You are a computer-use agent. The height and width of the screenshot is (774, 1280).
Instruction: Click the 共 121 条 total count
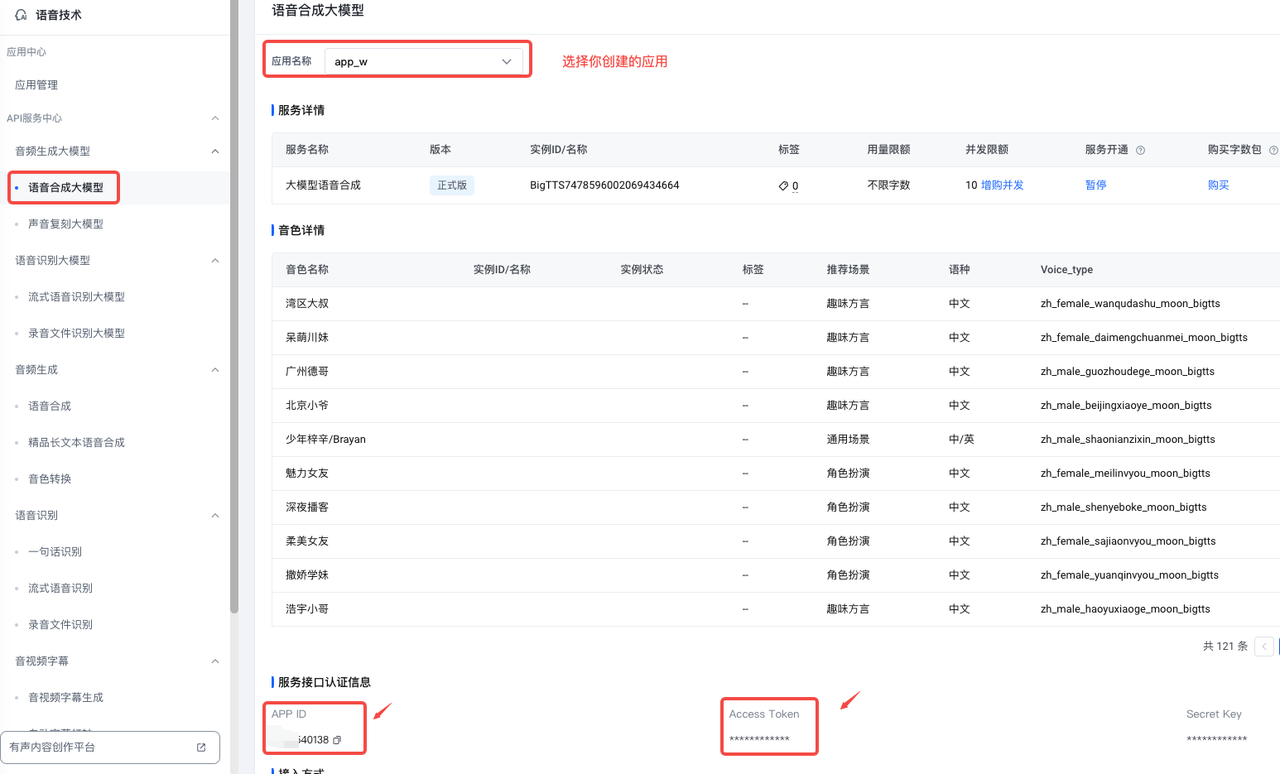[x=1225, y=646]
